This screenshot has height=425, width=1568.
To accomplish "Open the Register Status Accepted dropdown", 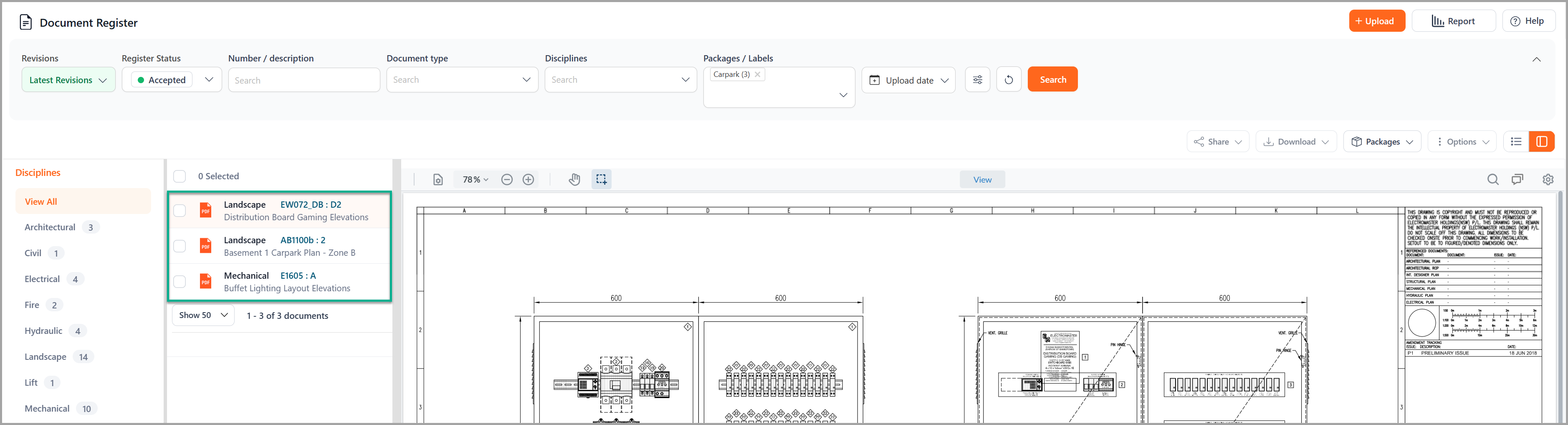I will pos(172,80).
